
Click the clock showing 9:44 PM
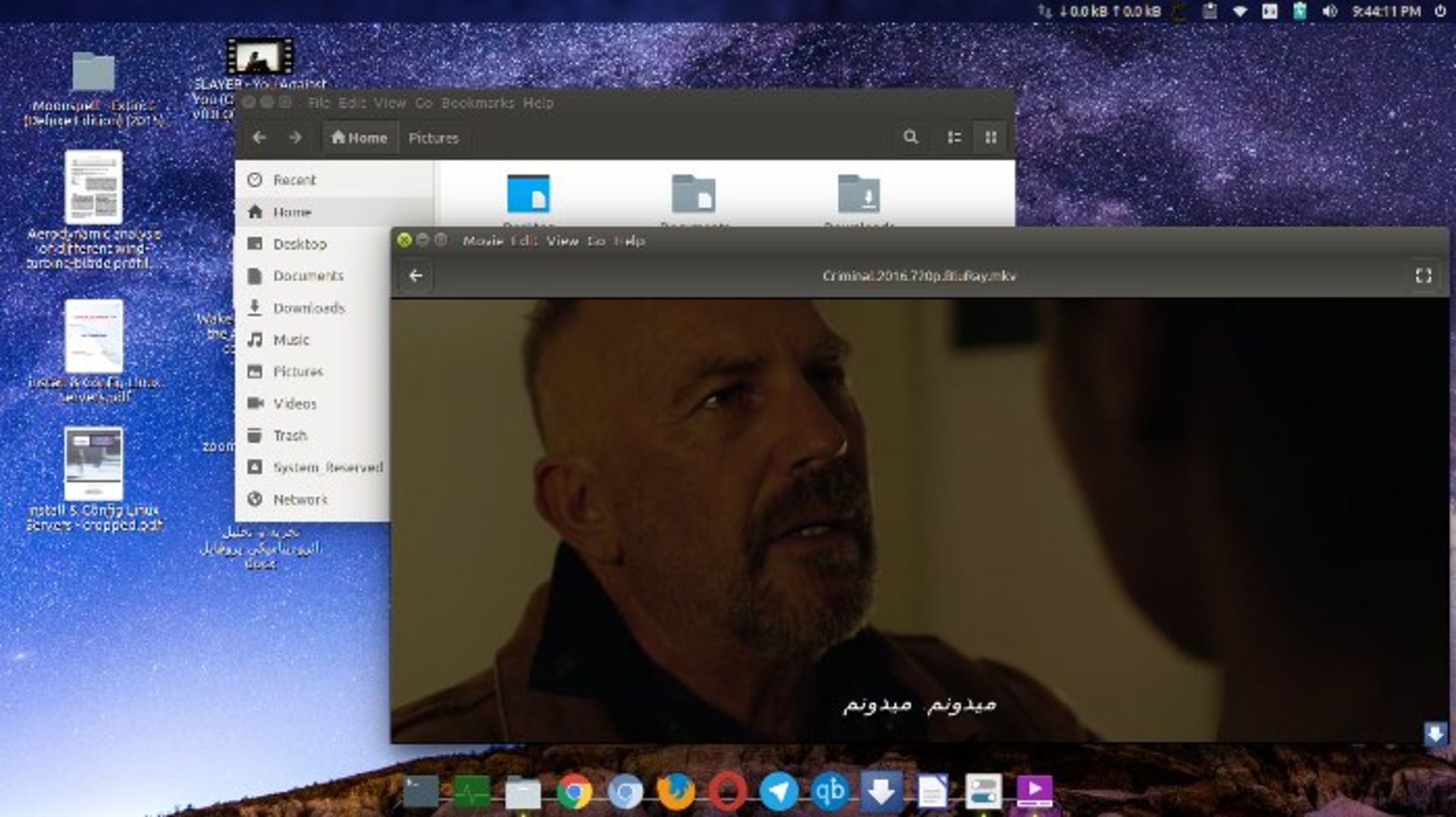click(x=1386, y=11)
